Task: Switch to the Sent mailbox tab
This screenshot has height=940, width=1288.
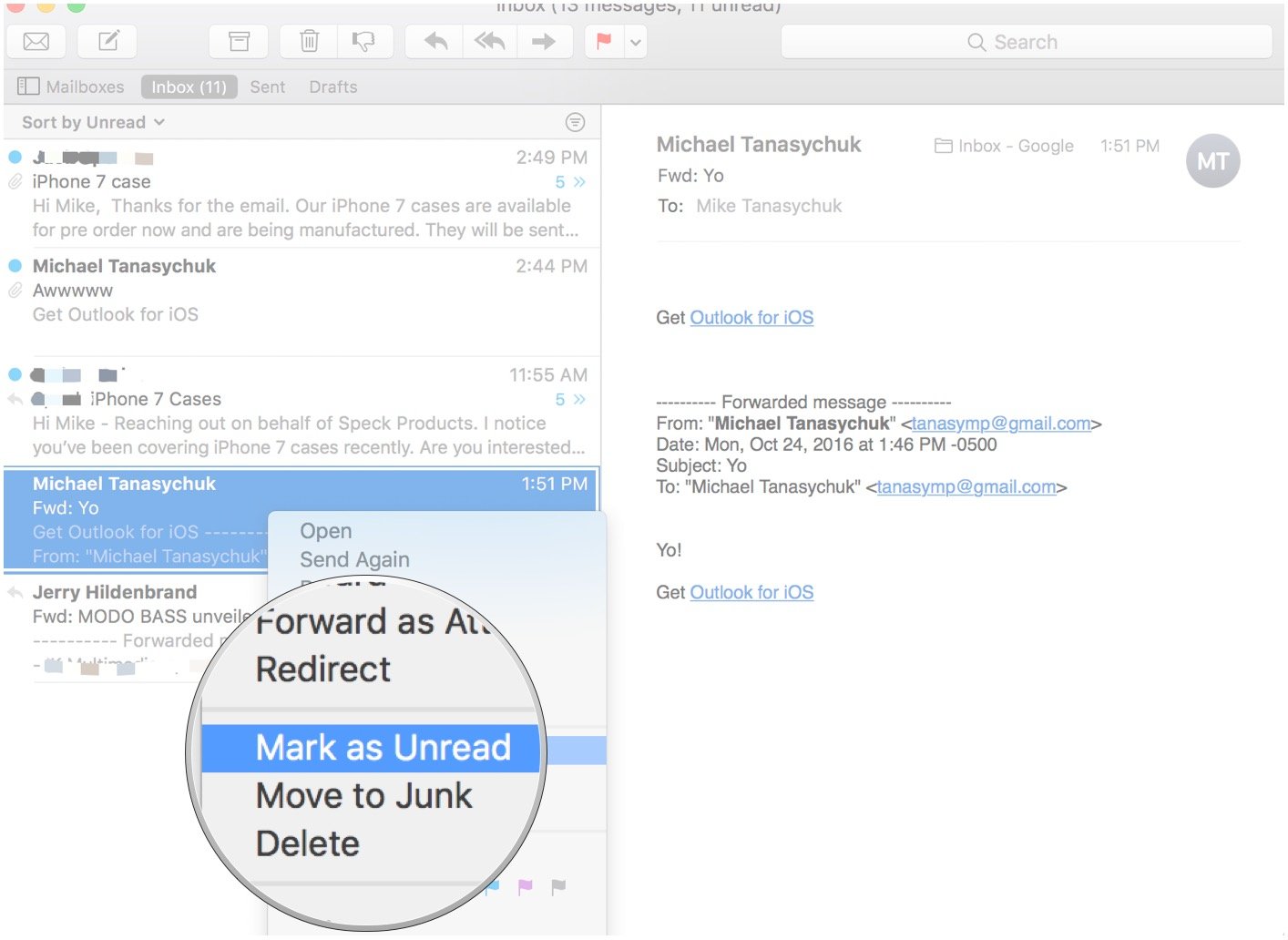Action: tap(268, 87)
